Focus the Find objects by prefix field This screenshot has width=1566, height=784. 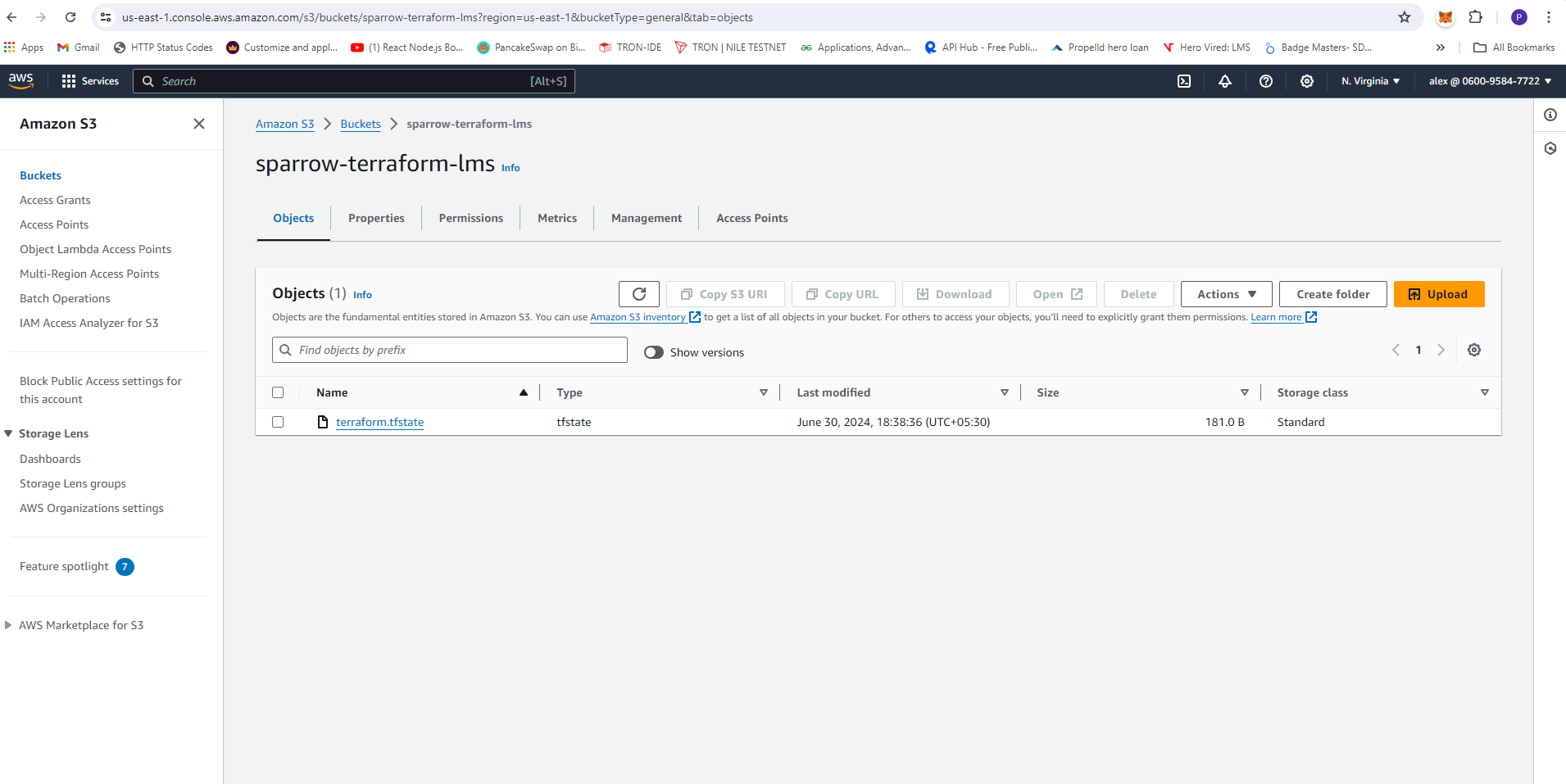[x=450, y=350]
